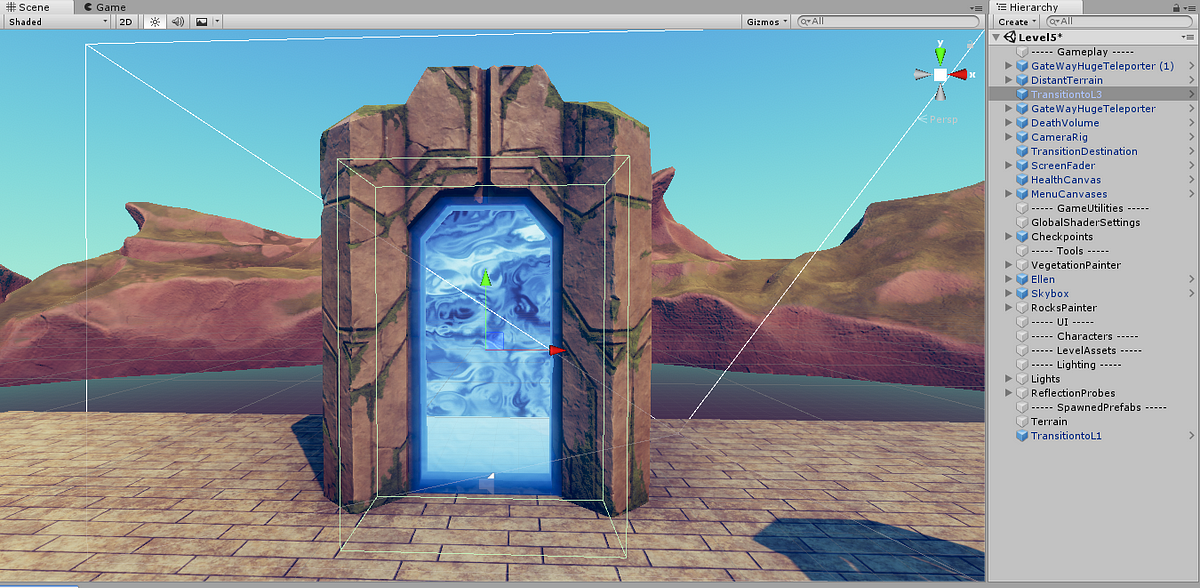Screen dimensions: 1200x588
Task: Click the Ellen blue cube icon
Action: click(1022, 279)
